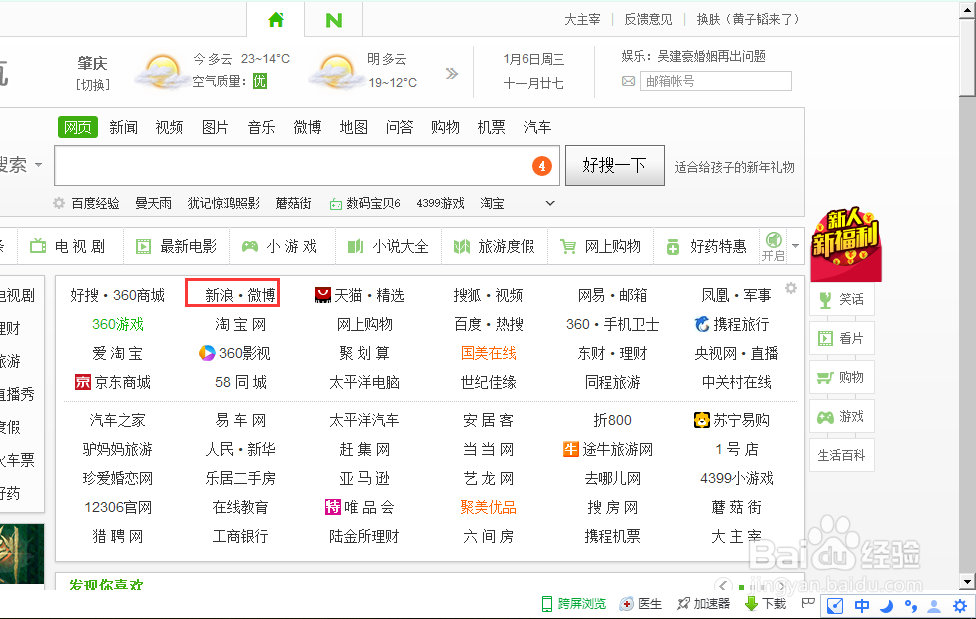Open 苏宁易购 lion icon link

(x=731, y=420)
